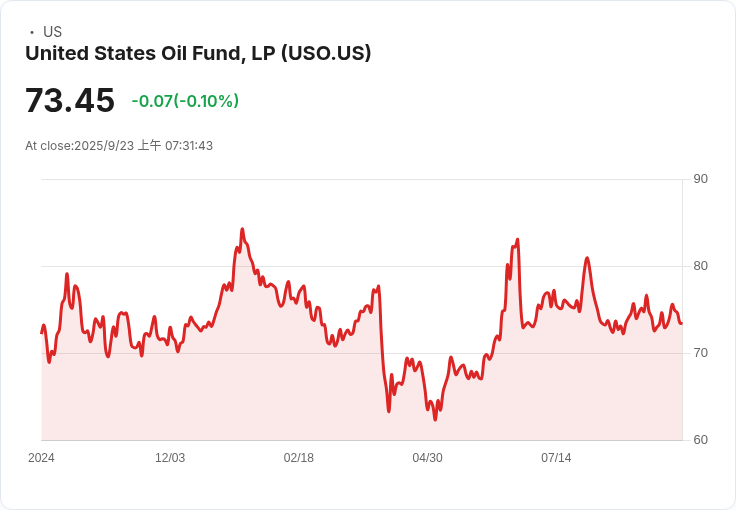Click the 02/18 date axis label
This screenshot has height=510, width=736.
(299, 458)
